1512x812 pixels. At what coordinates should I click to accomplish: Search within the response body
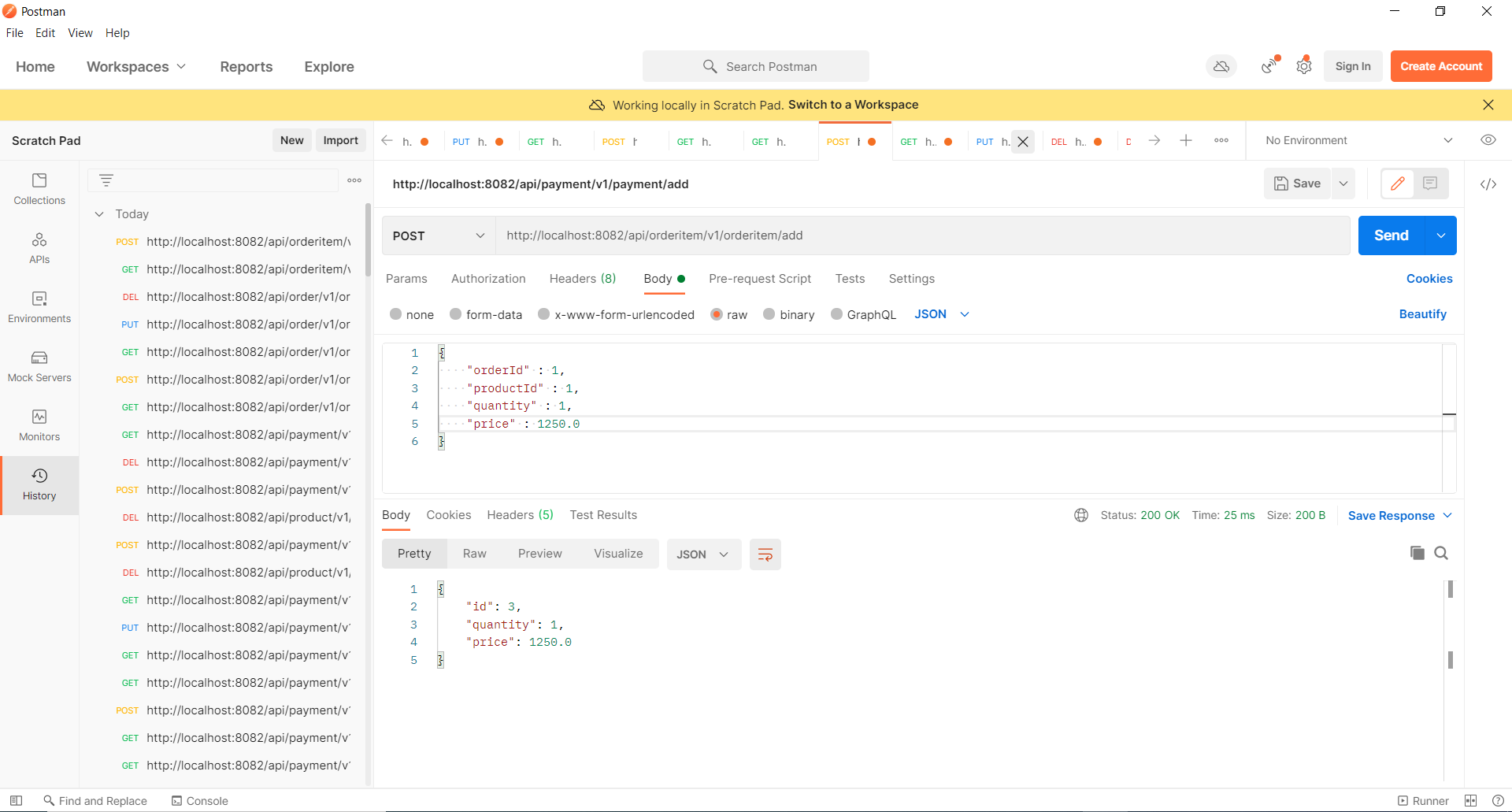pos(1441,553)
